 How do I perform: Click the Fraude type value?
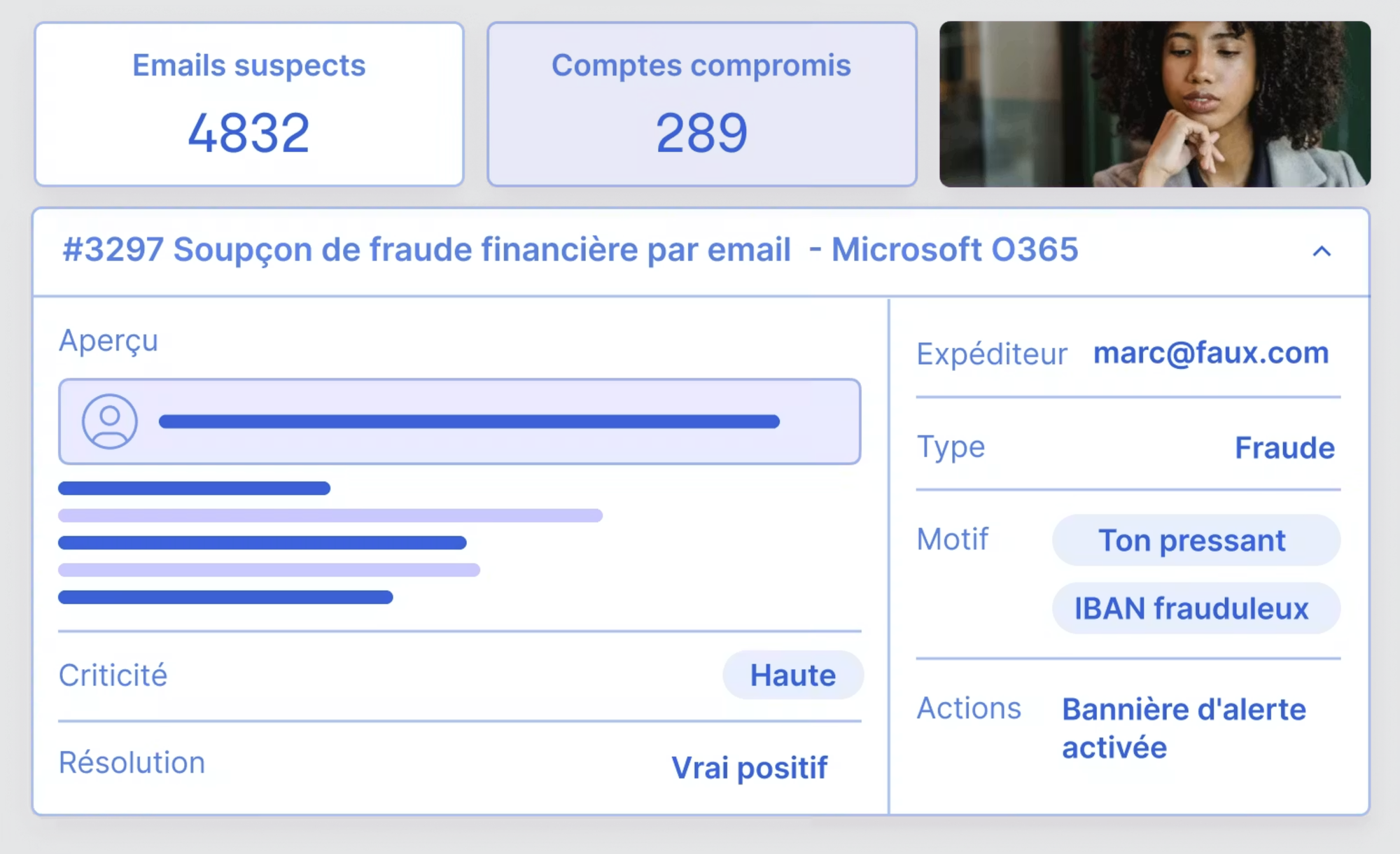pos(1284,448)
